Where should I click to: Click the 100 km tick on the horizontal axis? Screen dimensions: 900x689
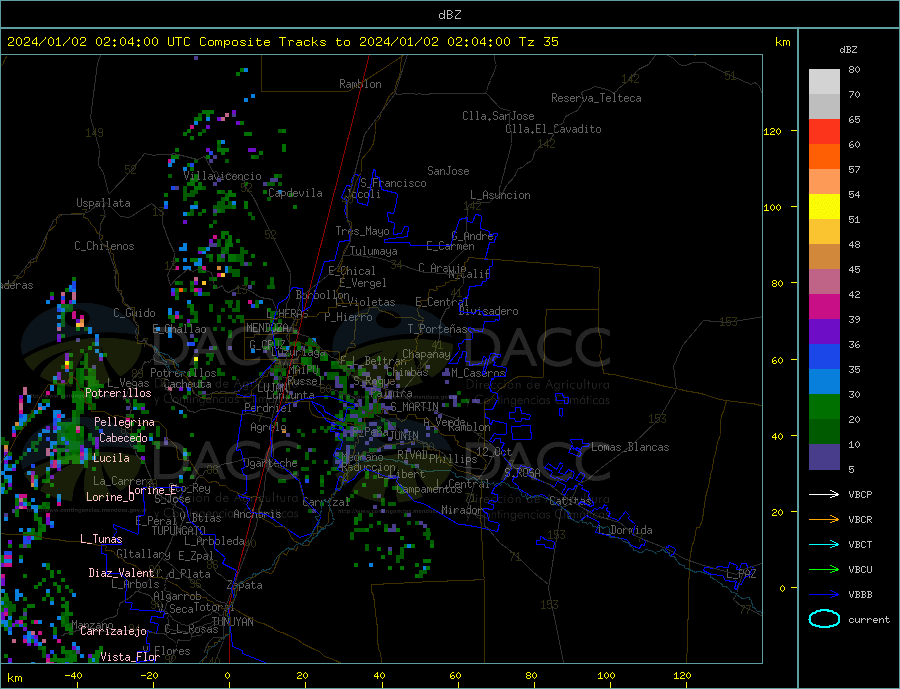pos(607,676)
